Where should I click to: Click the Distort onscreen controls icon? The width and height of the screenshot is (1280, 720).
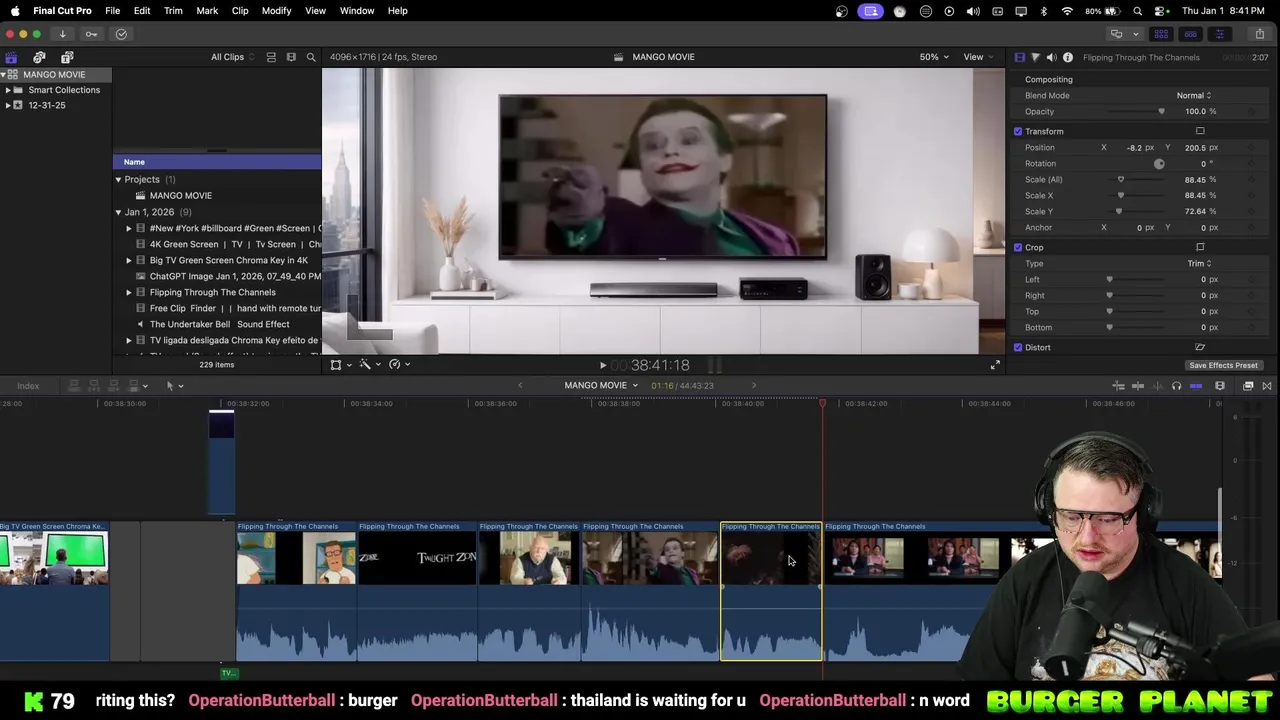[x=1200, y=347]
